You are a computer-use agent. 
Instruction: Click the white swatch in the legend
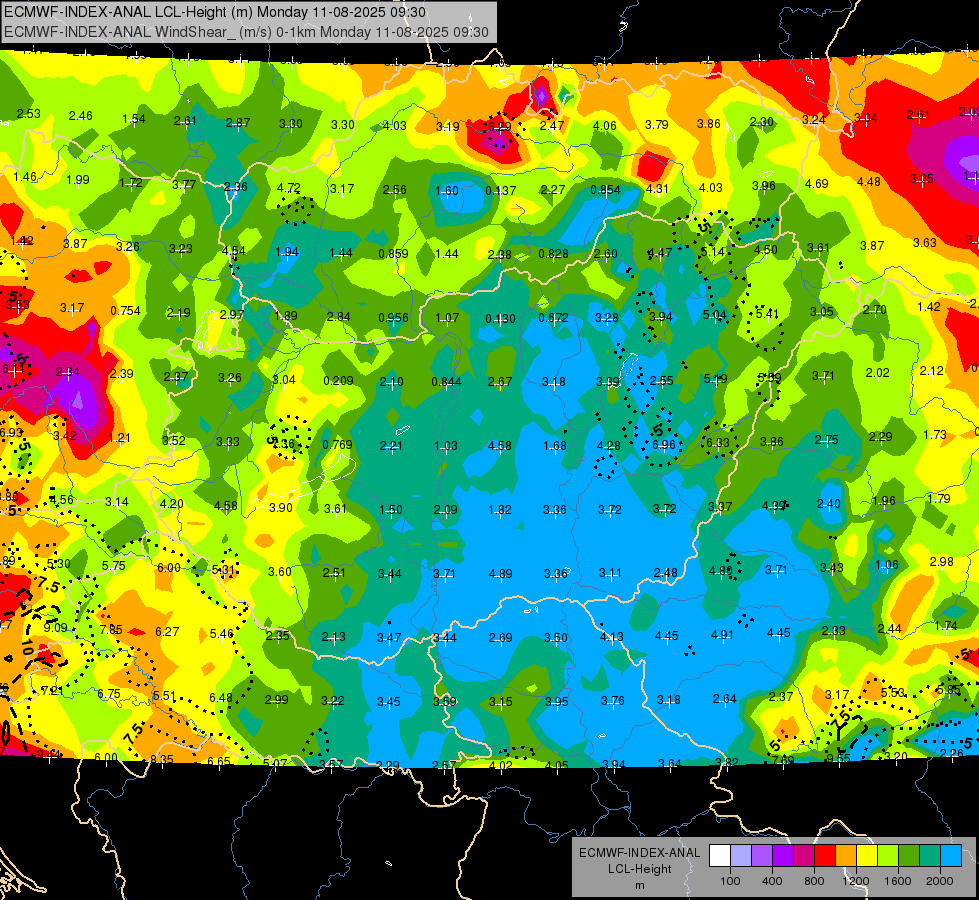point(720,856)
